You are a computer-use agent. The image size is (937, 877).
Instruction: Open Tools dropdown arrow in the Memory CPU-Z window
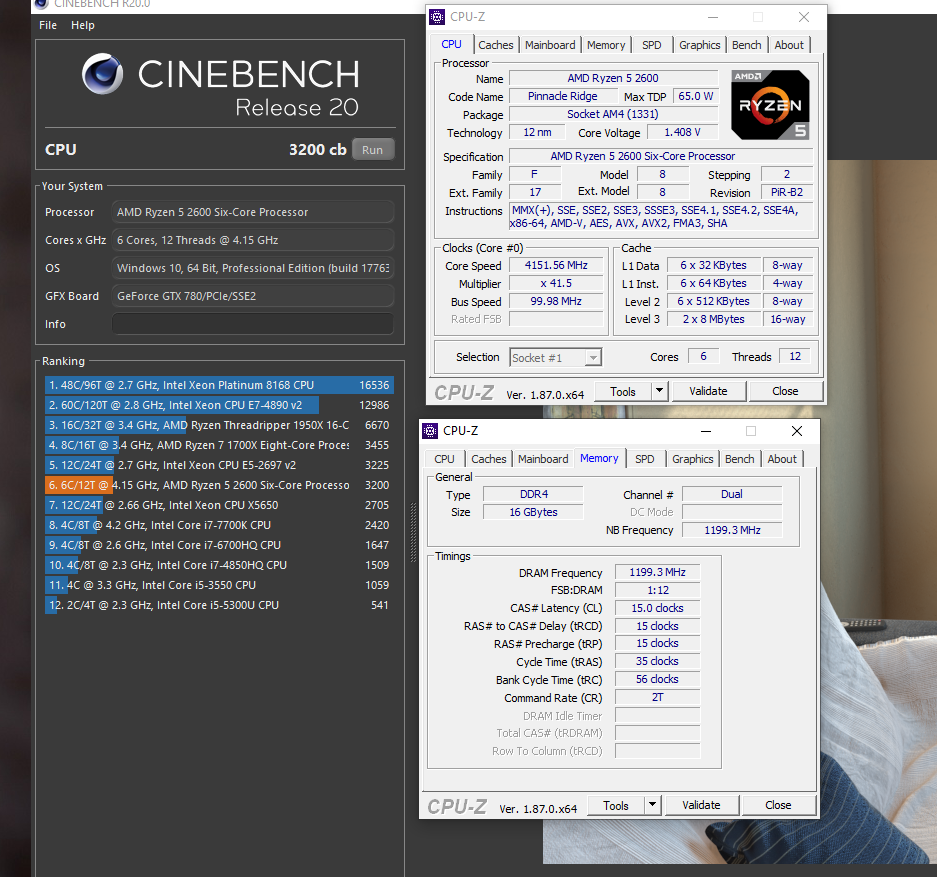click(x=652, y=805)
